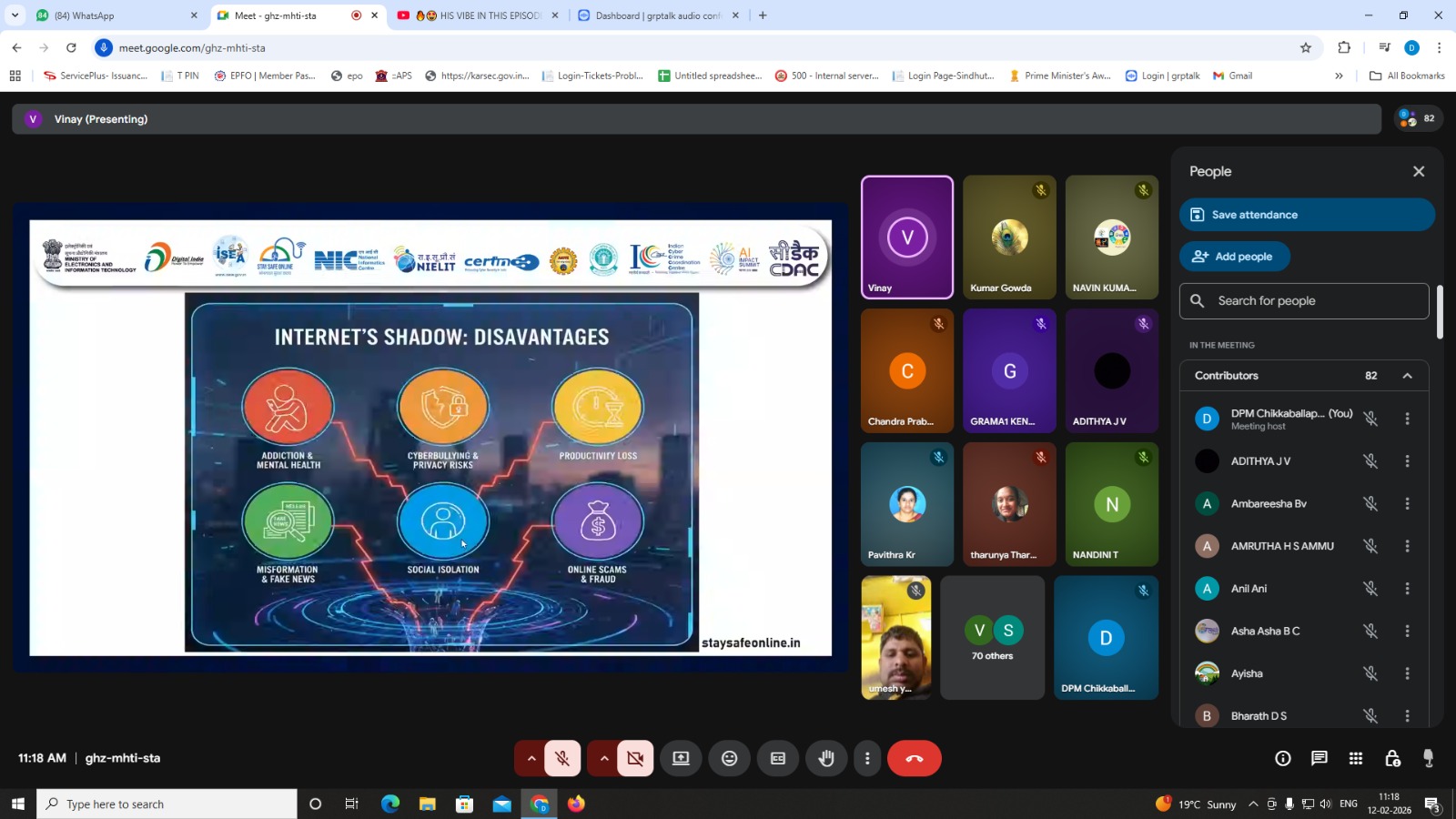Mute ADITHYA J V in the people list

(1370, 461)
